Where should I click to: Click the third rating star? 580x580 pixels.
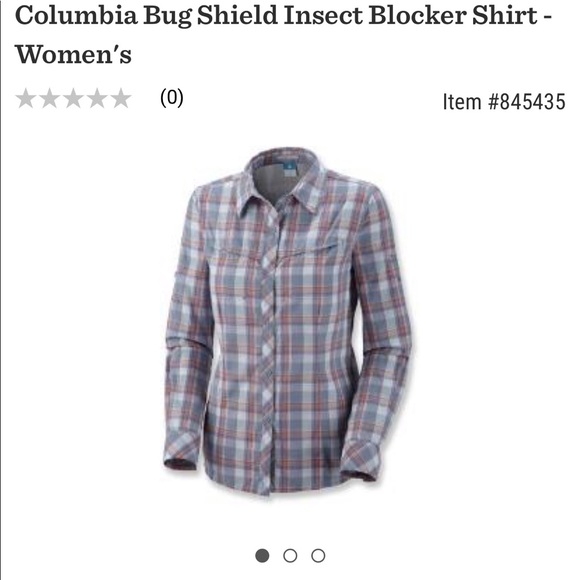click(73, 98)
